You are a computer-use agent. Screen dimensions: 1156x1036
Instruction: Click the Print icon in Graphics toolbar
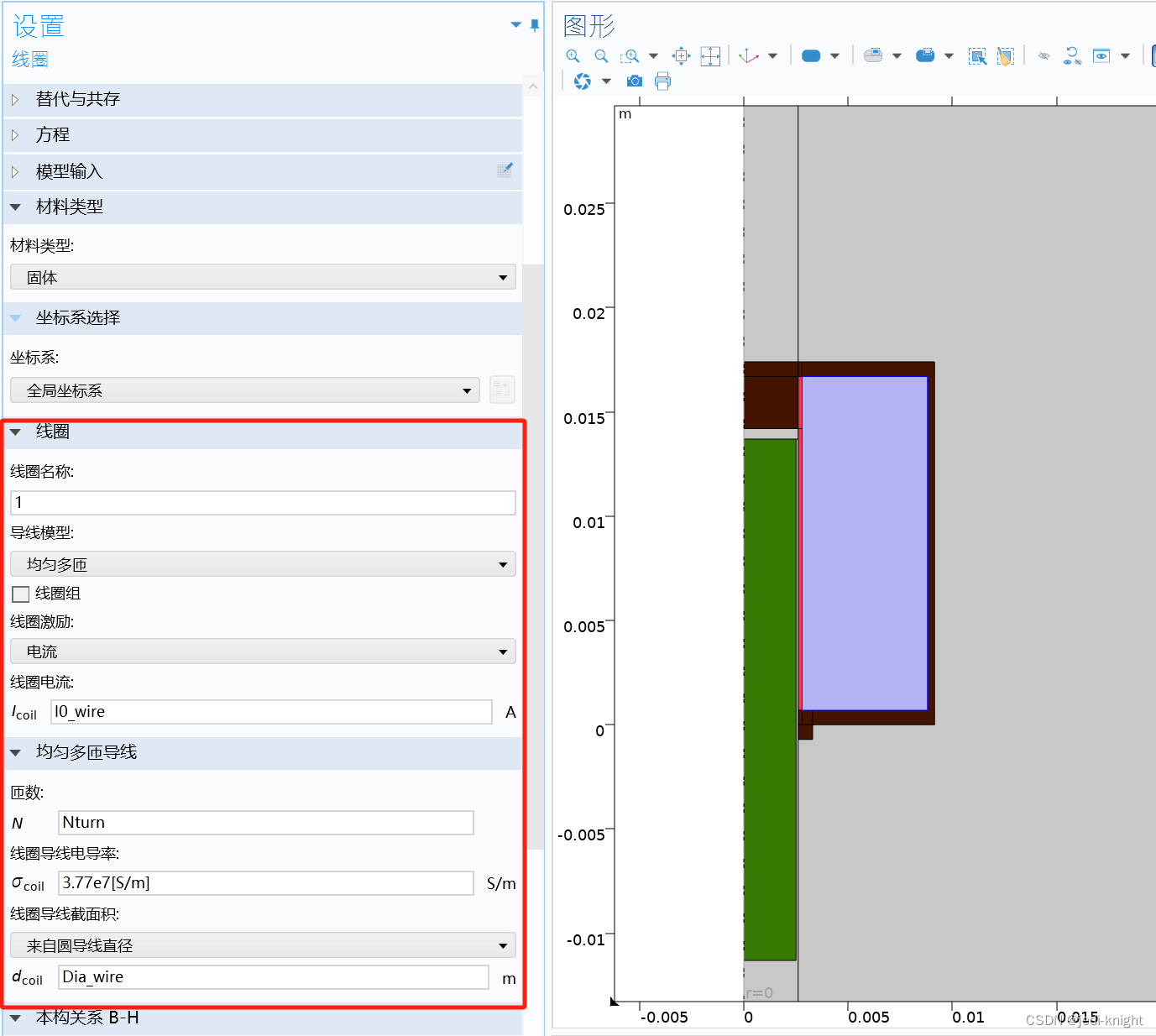pos(662,81)
